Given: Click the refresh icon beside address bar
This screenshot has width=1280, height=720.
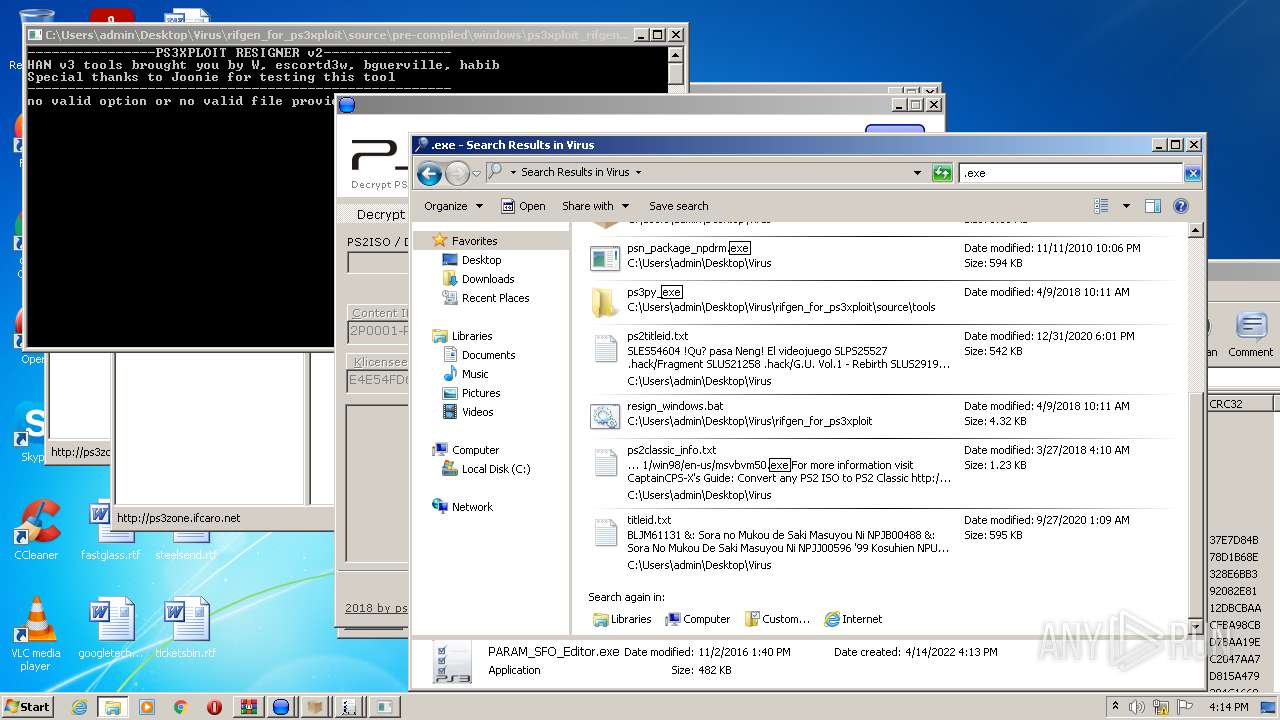Looking at the screenshot, I should point(941,173).
